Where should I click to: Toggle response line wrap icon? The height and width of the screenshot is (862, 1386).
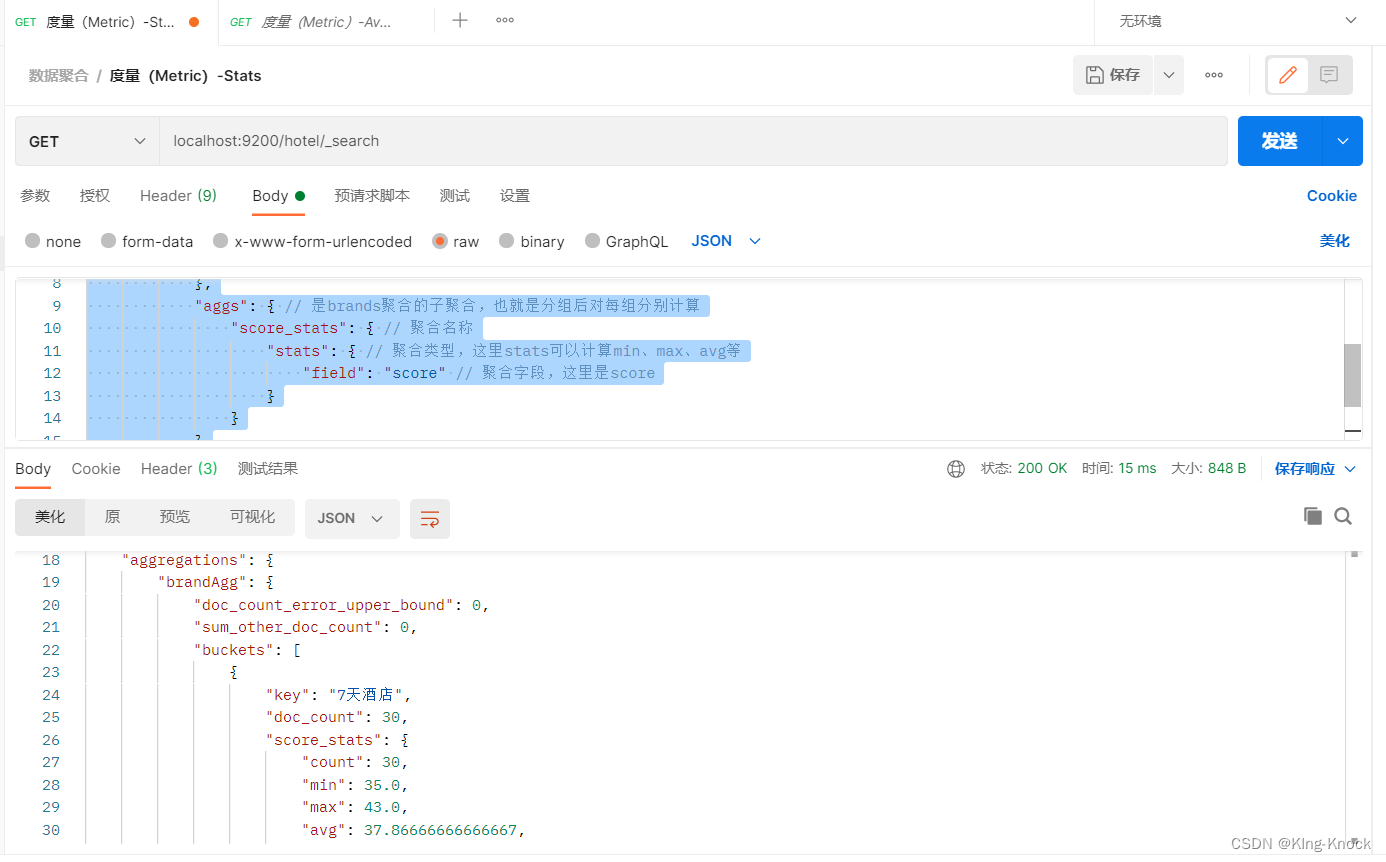click(430, 518)
